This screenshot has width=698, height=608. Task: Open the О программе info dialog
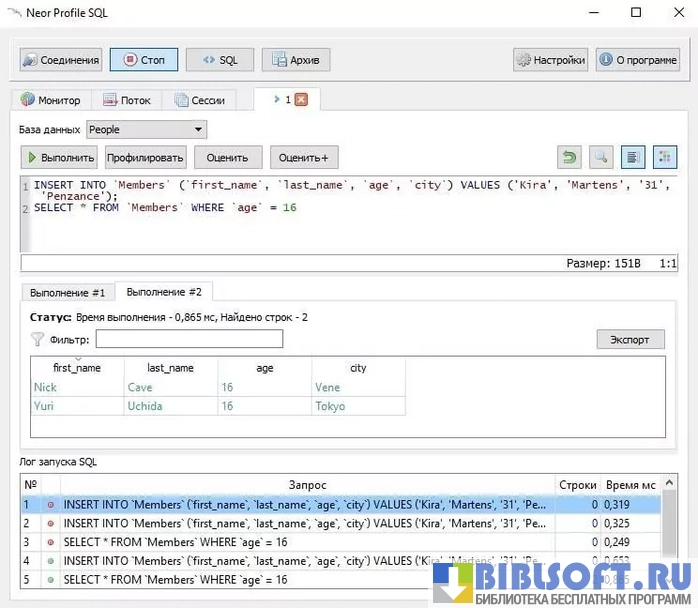point(638,60)
